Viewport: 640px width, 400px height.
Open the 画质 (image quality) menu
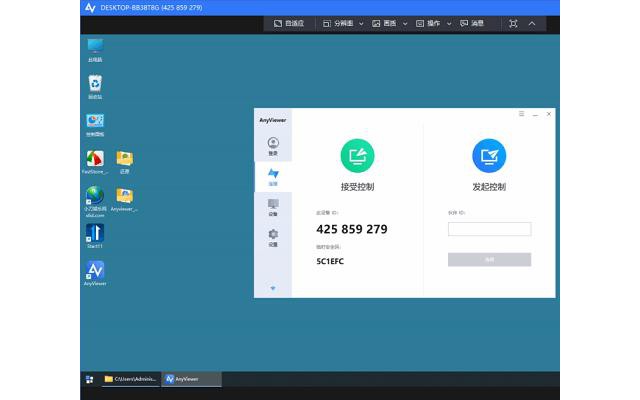point(384,24)
